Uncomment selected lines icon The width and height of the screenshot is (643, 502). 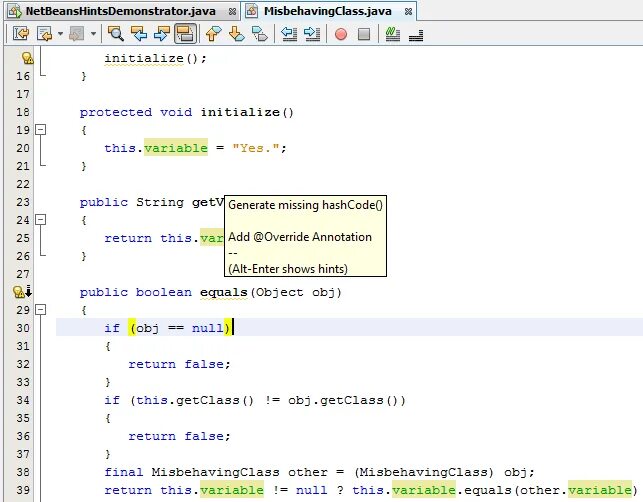(416, 34)
